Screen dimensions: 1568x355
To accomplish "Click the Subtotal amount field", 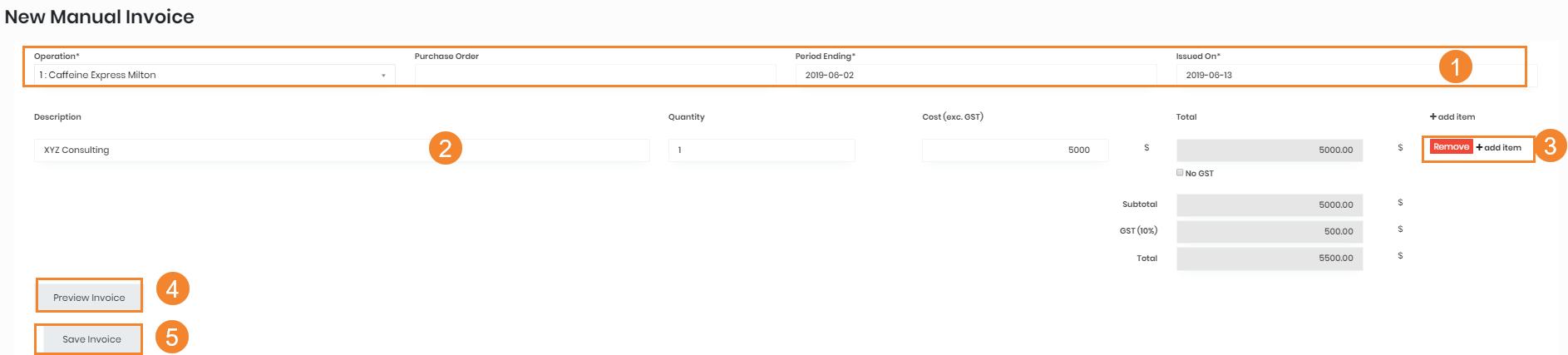I will tap(1269, 205).
